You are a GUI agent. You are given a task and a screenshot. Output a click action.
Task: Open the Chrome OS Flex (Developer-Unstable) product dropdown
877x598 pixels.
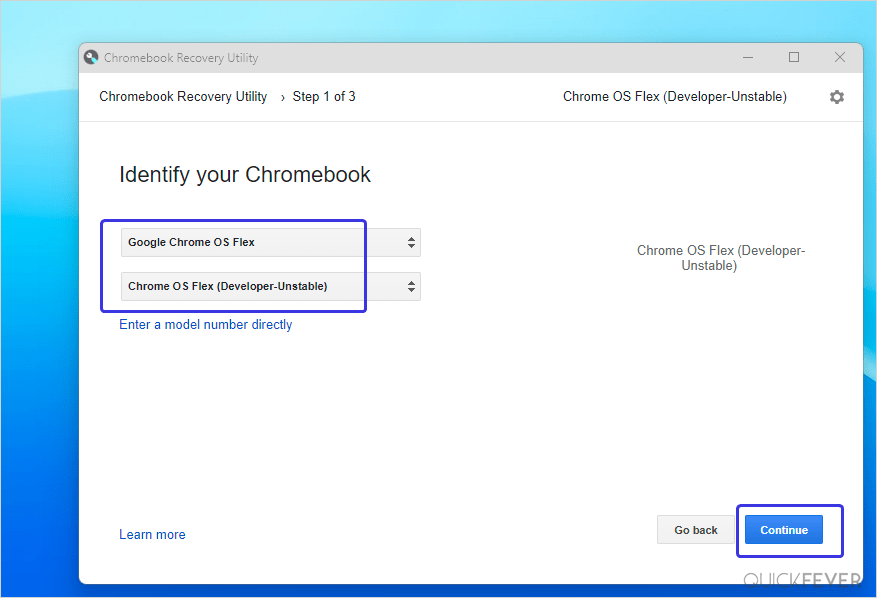point(271,286)
